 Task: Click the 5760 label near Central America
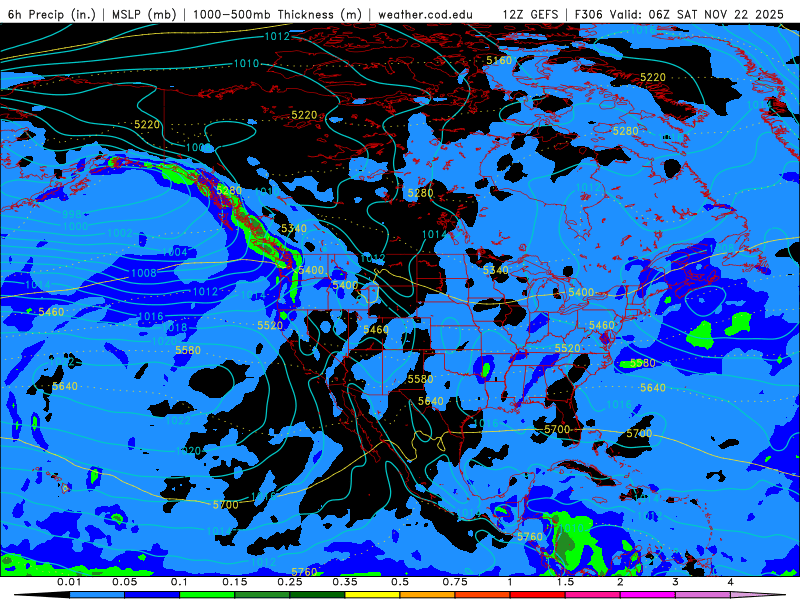[x=530, y=537]
